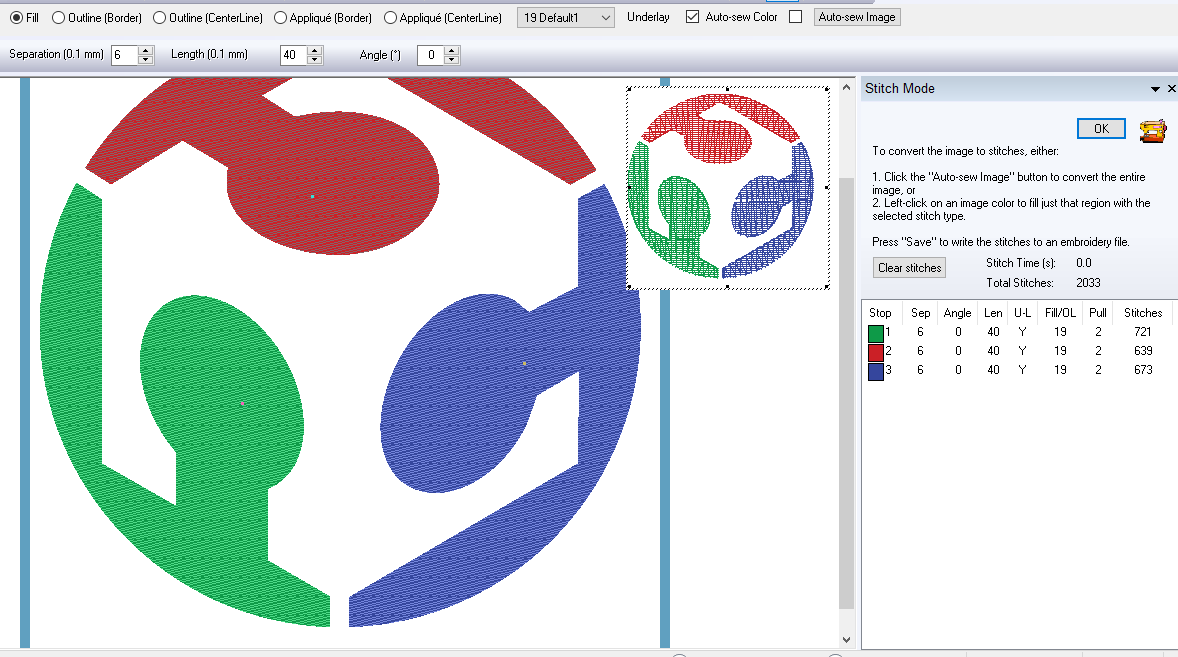Viewport: 1178px width, 657px height.
Task: Decrease the Length value
Action: point(315,59)
